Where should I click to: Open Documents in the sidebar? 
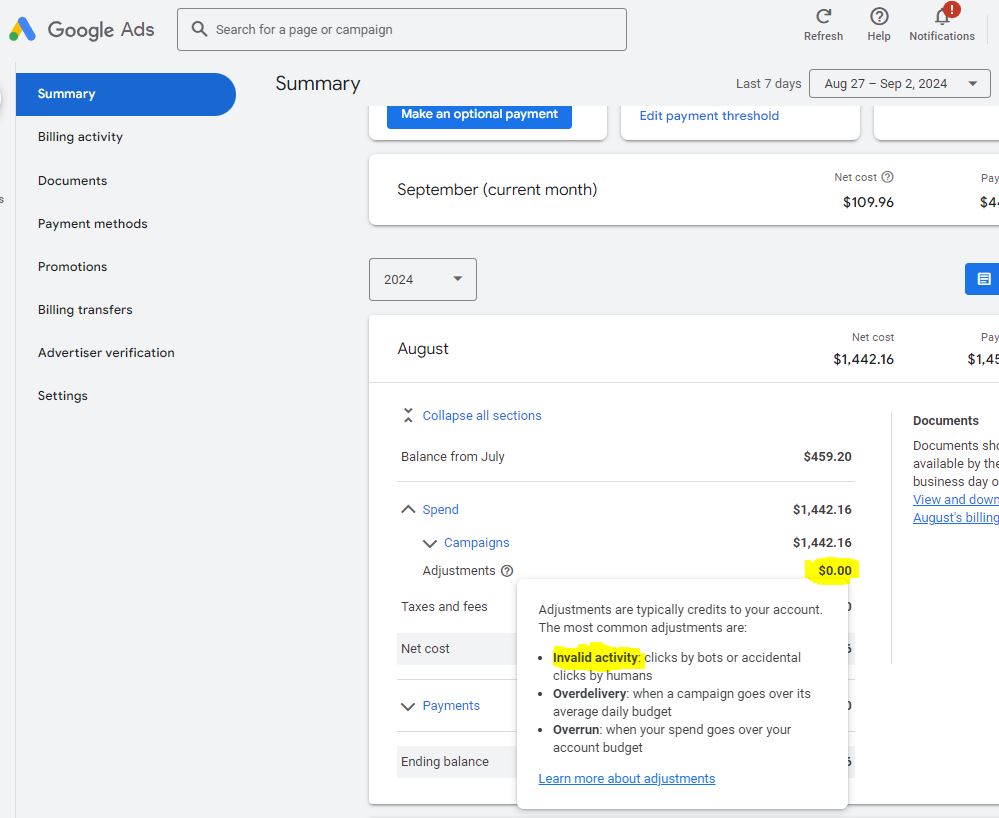pos(73,180)
